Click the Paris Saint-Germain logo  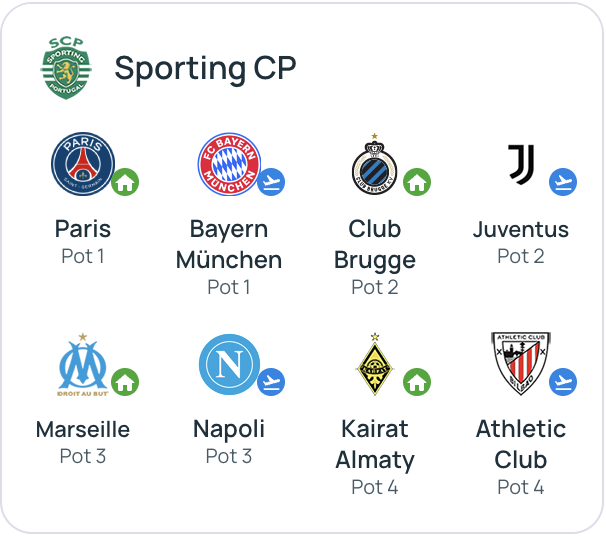(83, 165)
